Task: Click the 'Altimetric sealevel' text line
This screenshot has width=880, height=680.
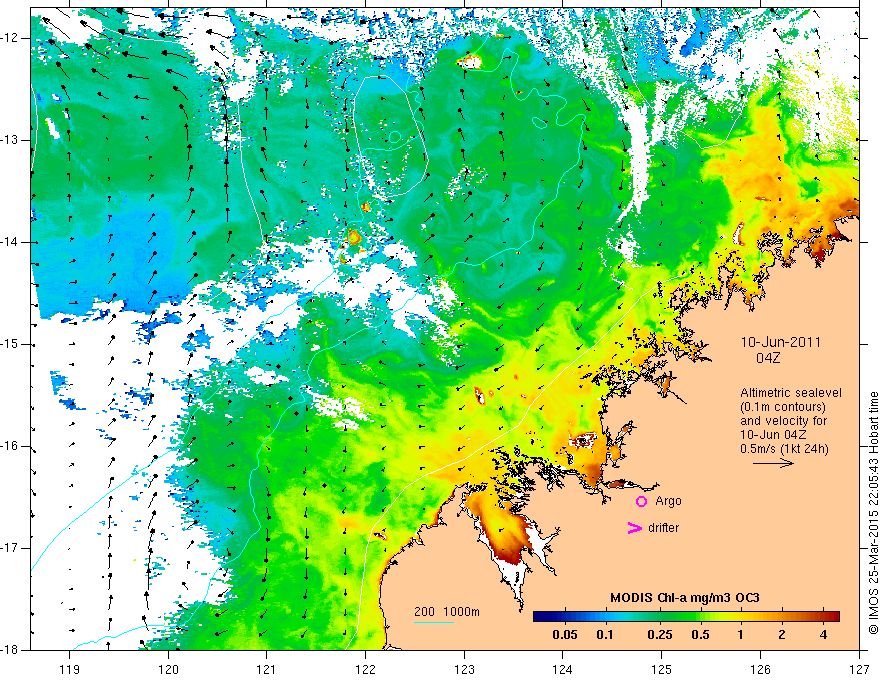Action: point(791,393)
